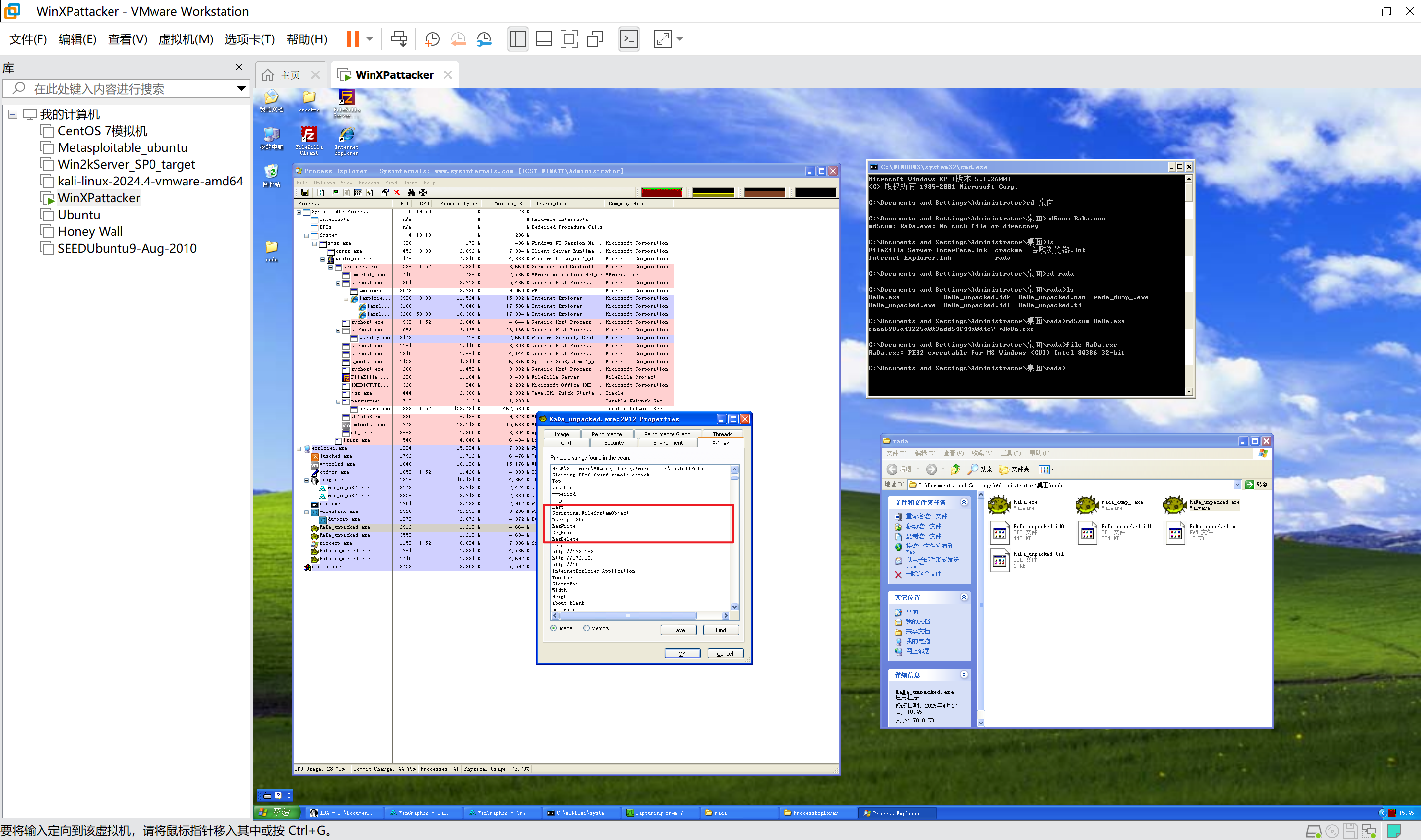1421x840 pixels.
Task: Click the red CPU usage graph in toolbar
Action: (x=661, y=193)
